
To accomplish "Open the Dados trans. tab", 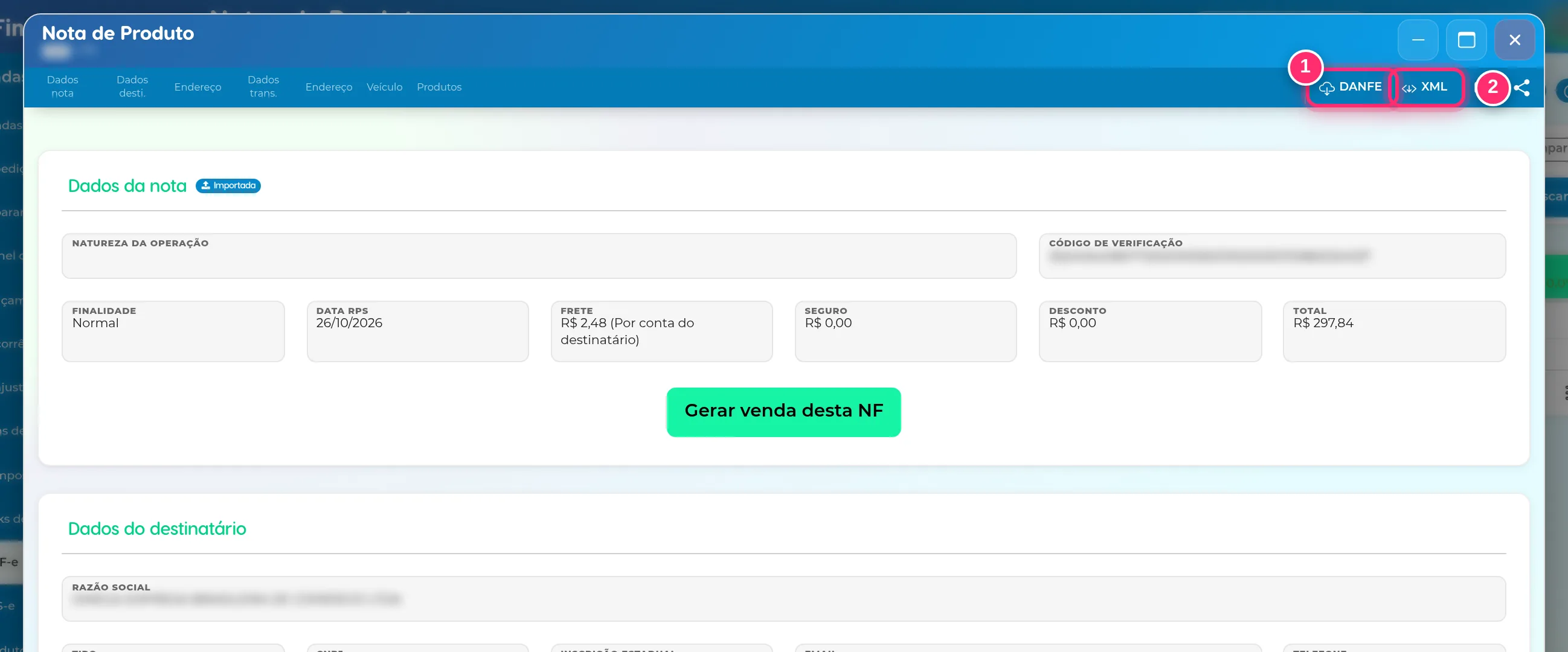I will click(263, 86).
